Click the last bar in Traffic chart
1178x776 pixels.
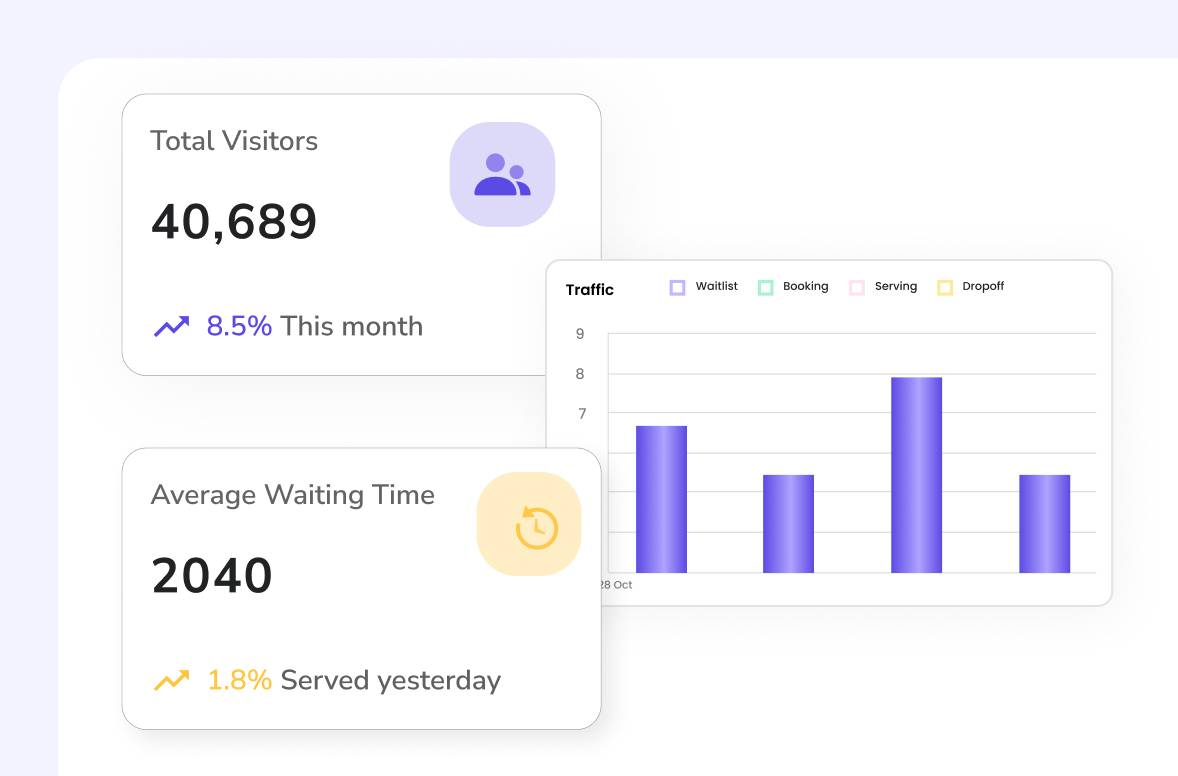(x=1044, y=523)
